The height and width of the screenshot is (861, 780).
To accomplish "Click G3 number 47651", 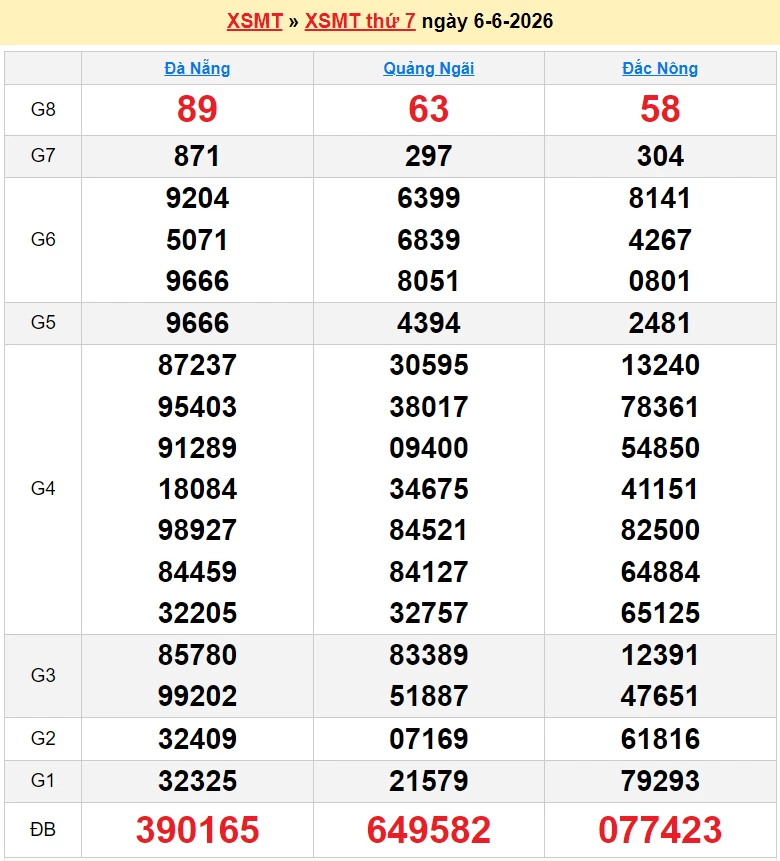I will click(x=660, y=696).
